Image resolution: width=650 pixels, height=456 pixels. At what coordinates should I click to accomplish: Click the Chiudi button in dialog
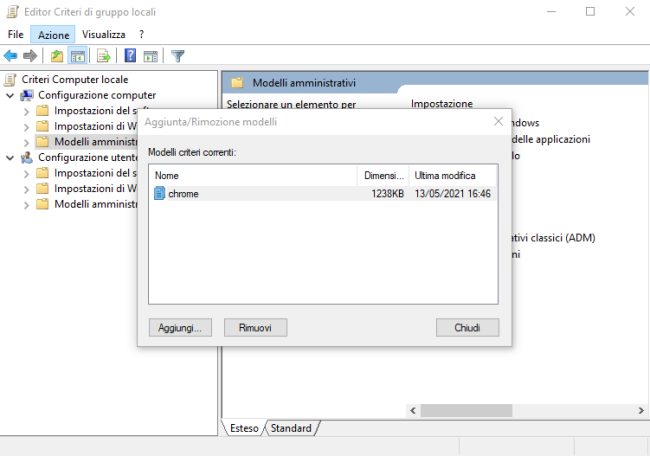click(x=467, y=327)
